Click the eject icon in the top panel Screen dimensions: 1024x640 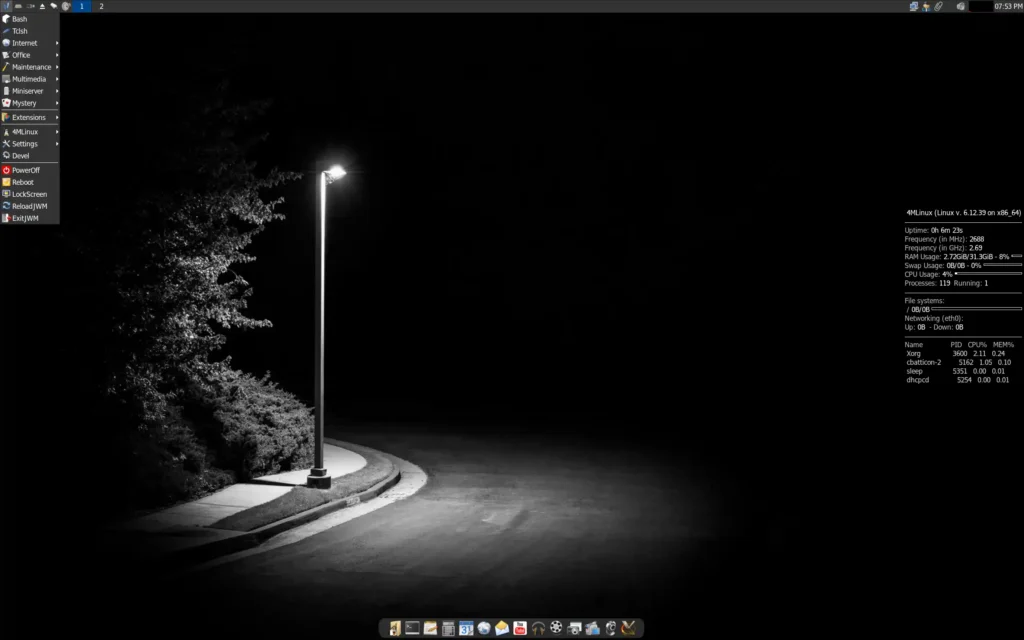click(44, 6)
